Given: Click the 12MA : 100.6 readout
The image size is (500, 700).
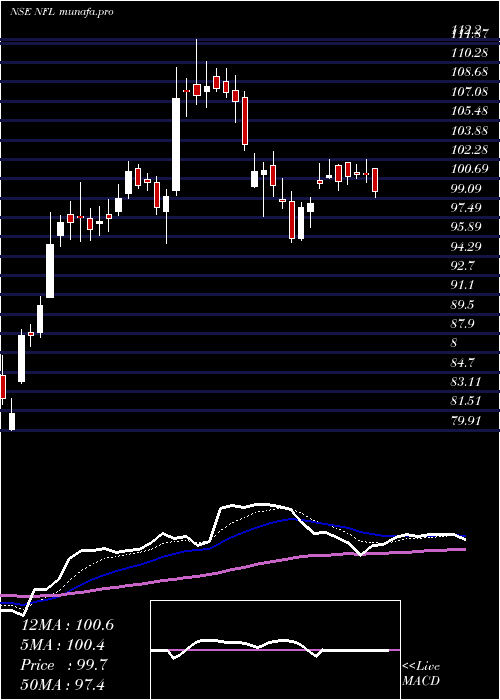Looking at the screenshot, I should pyautogui.click(x=67, y=625).
